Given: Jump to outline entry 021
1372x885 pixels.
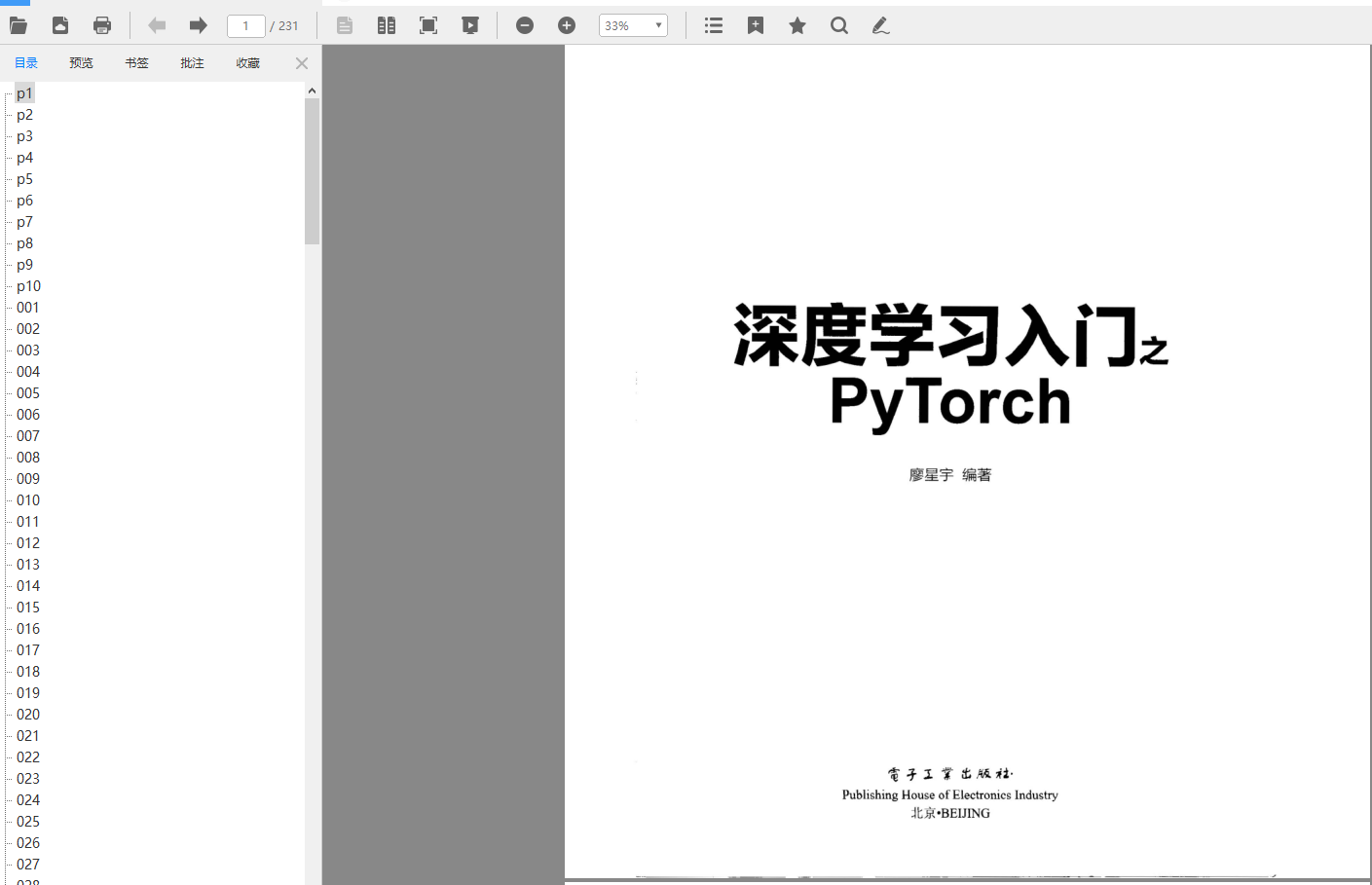Looking at the screenshot, I should tap(28, 736).
